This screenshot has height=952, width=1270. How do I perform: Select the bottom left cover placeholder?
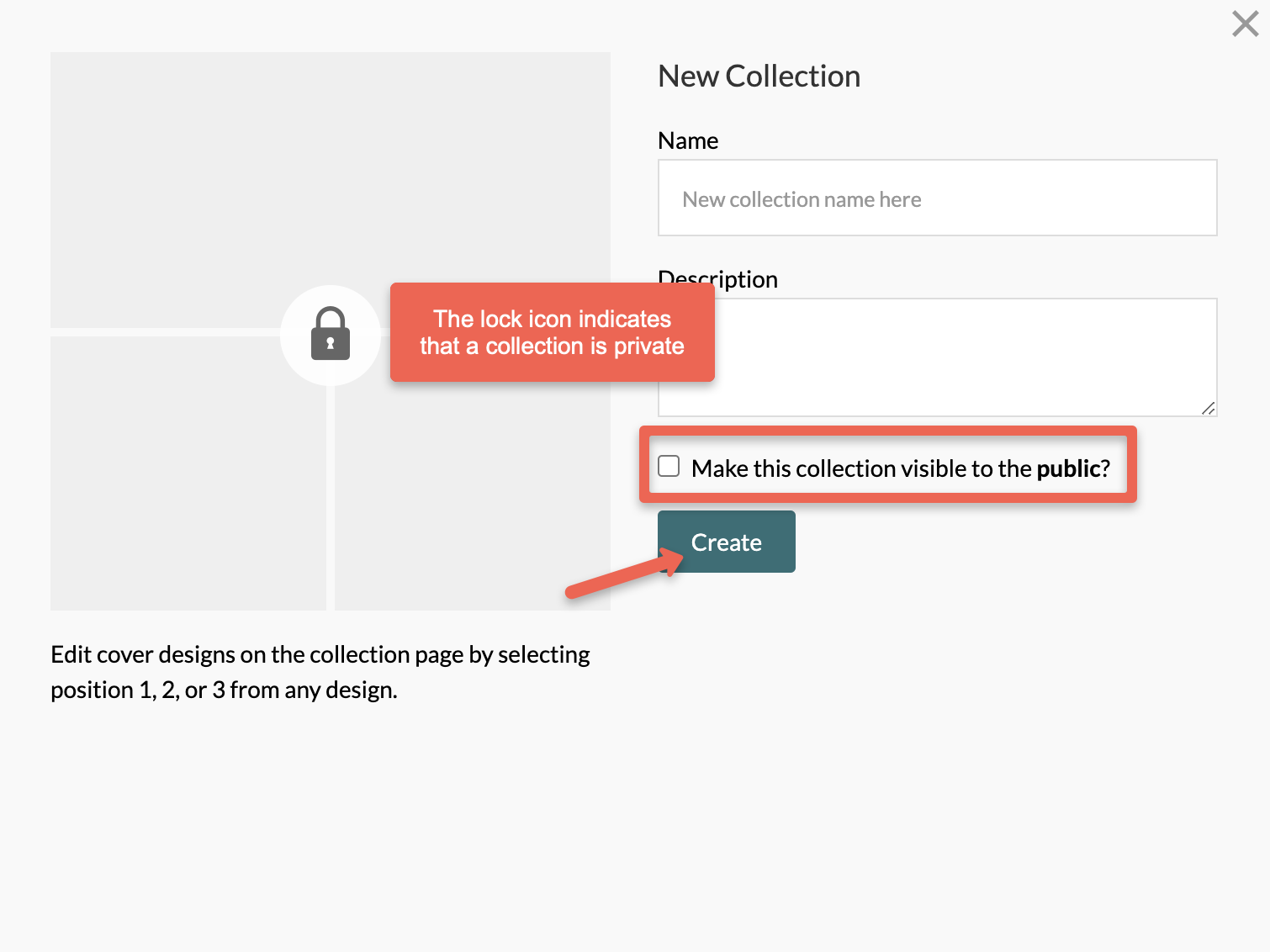pos(188,471)
